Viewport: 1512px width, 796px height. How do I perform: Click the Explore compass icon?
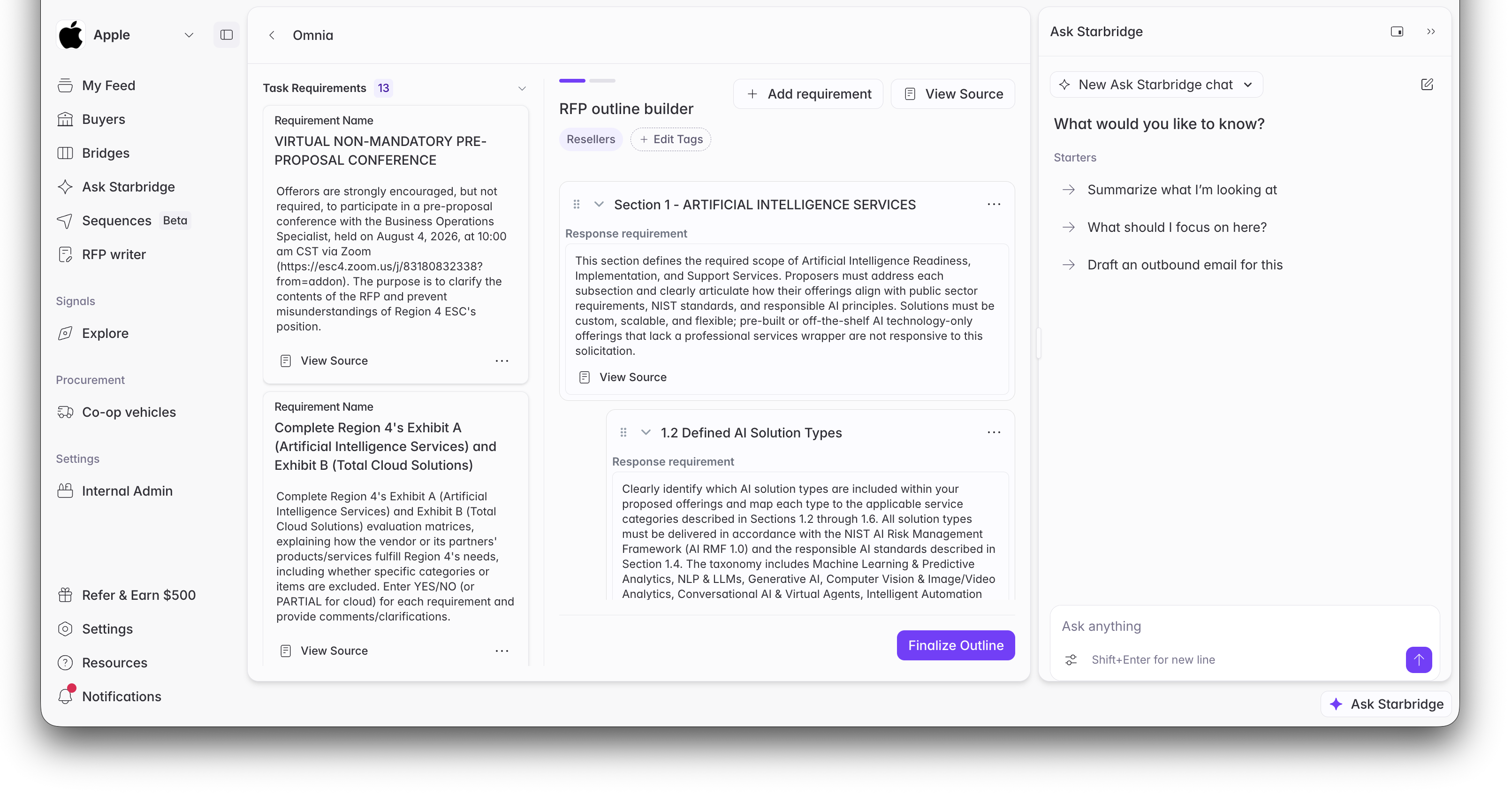click(65, 333)
